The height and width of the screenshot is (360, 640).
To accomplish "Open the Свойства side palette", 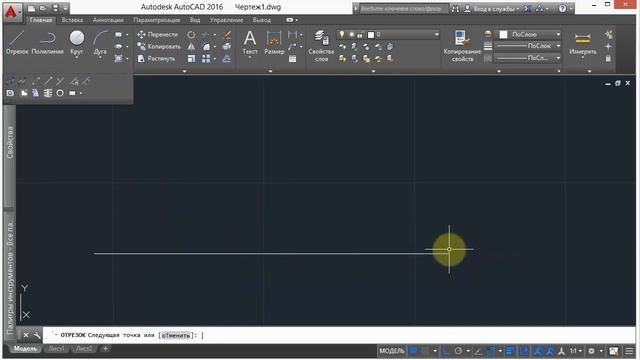I will [10, 142].
